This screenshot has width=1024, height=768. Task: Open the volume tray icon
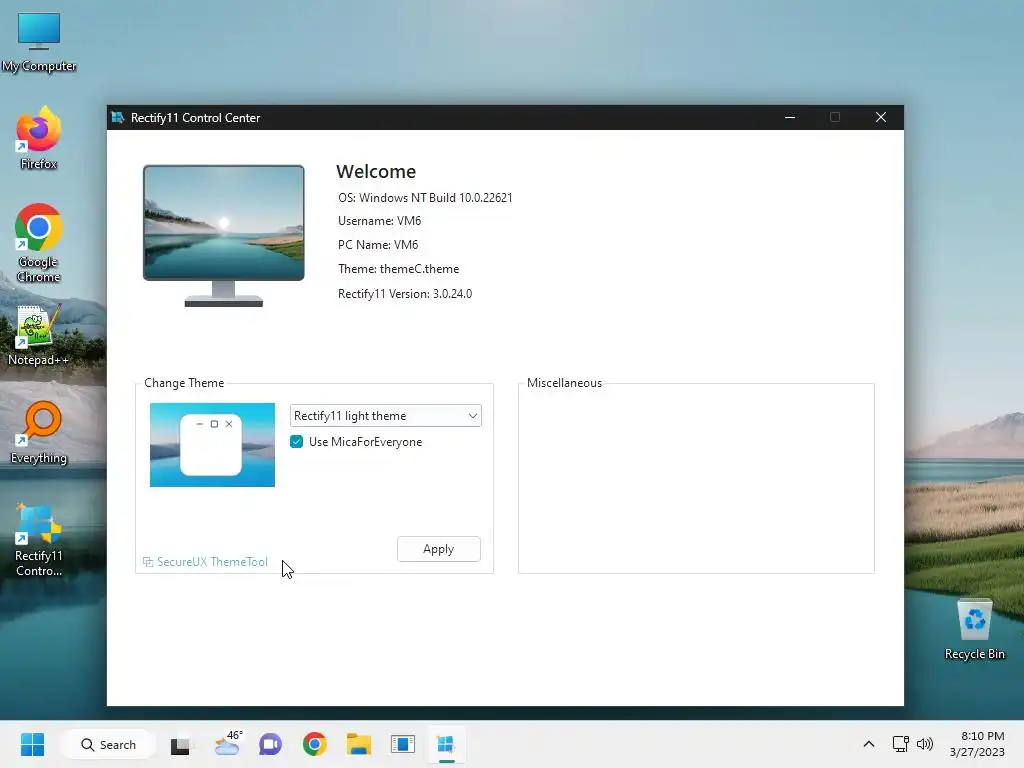(925, 744)
